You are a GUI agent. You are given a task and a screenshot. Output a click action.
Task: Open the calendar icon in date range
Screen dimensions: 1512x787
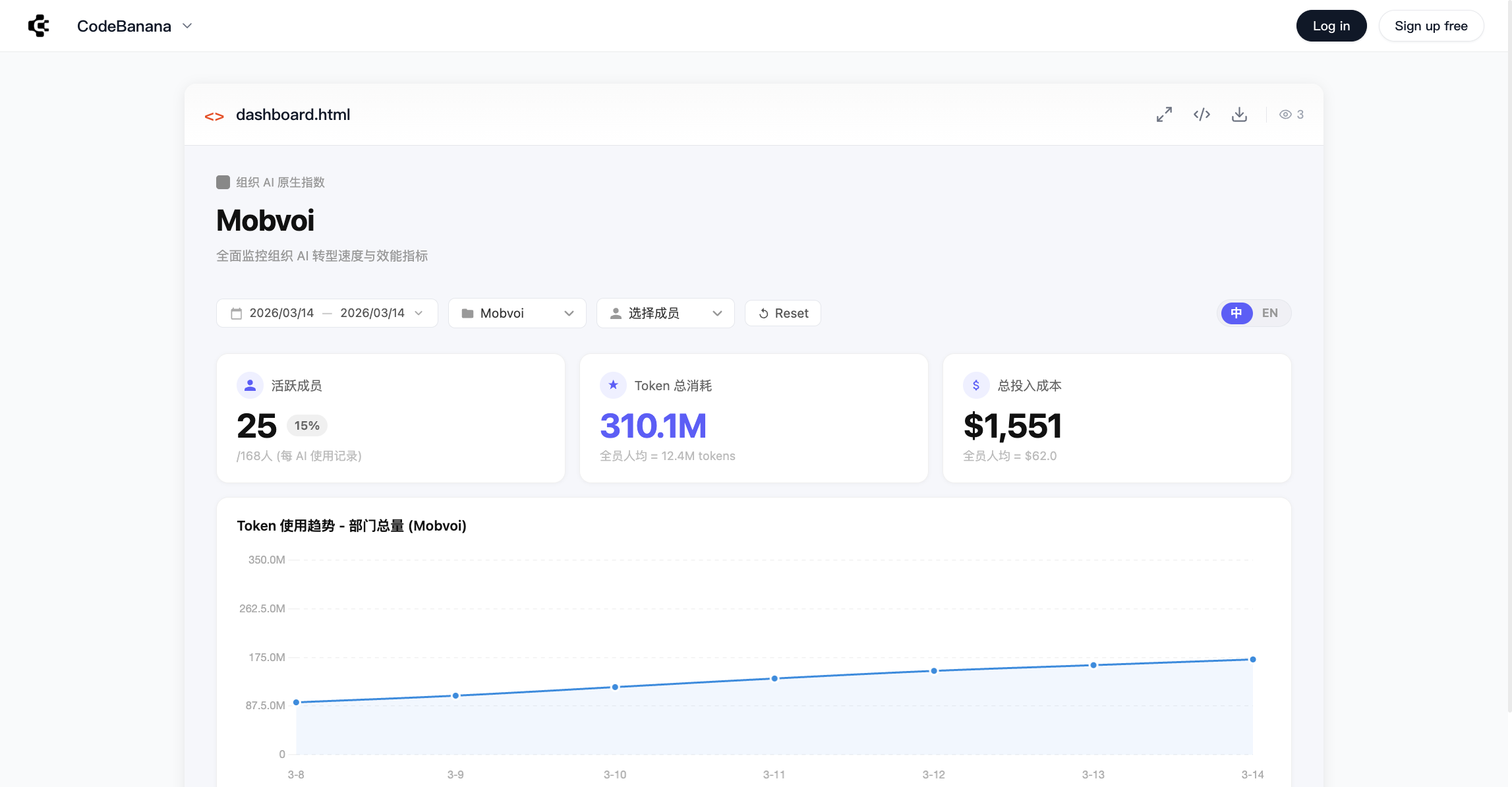[x=236, y=313]
